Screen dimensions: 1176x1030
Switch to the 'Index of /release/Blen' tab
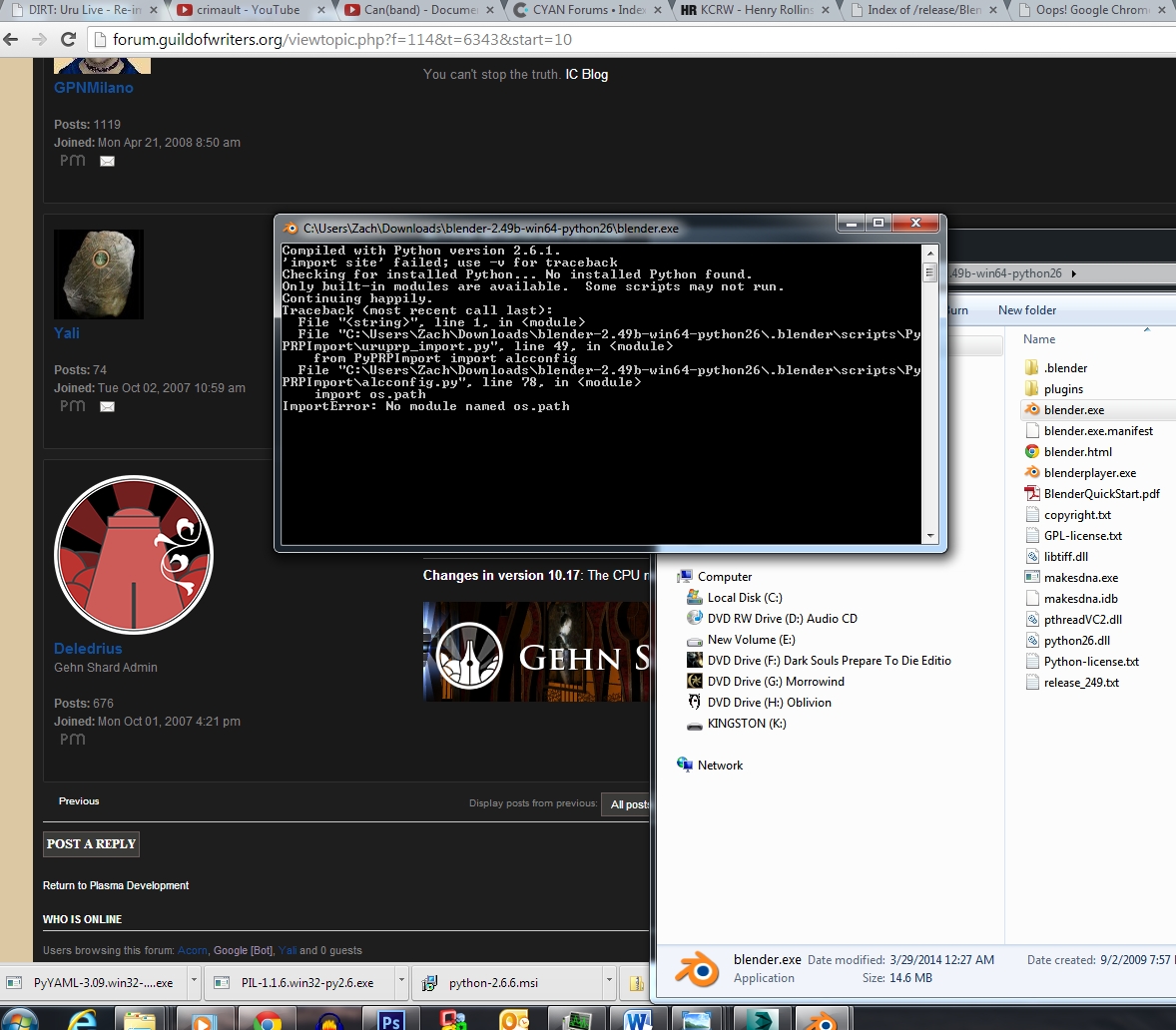(x=924, y=10)
